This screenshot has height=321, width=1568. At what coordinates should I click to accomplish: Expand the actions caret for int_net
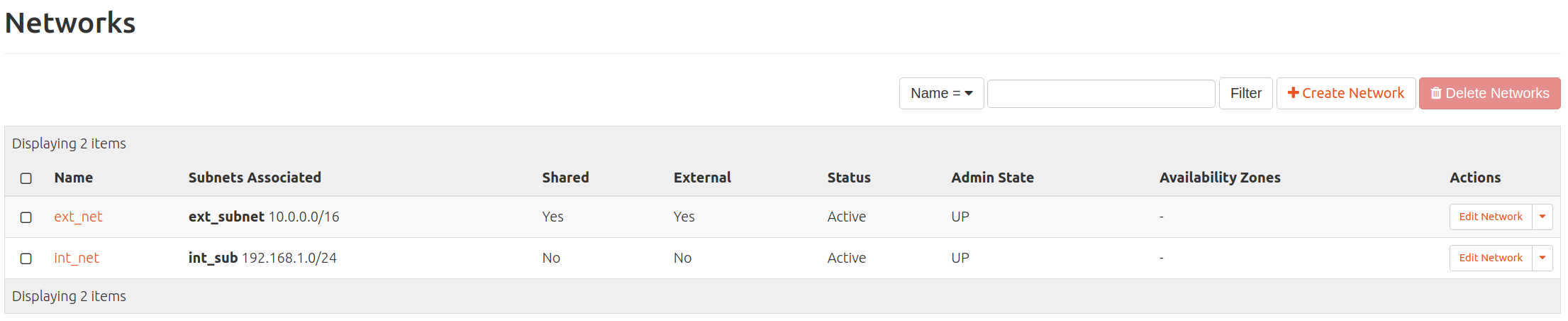(1542, 258)
